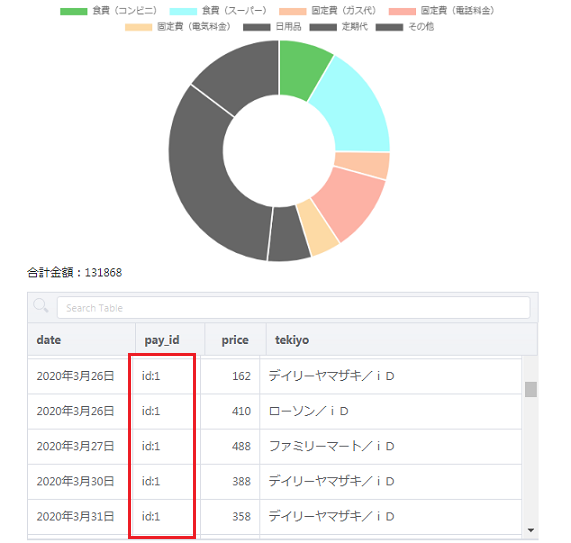Click the pink segment of the donut chart
Image resolution: width=571 pixels, height=543 pixels.
(350, 204)
